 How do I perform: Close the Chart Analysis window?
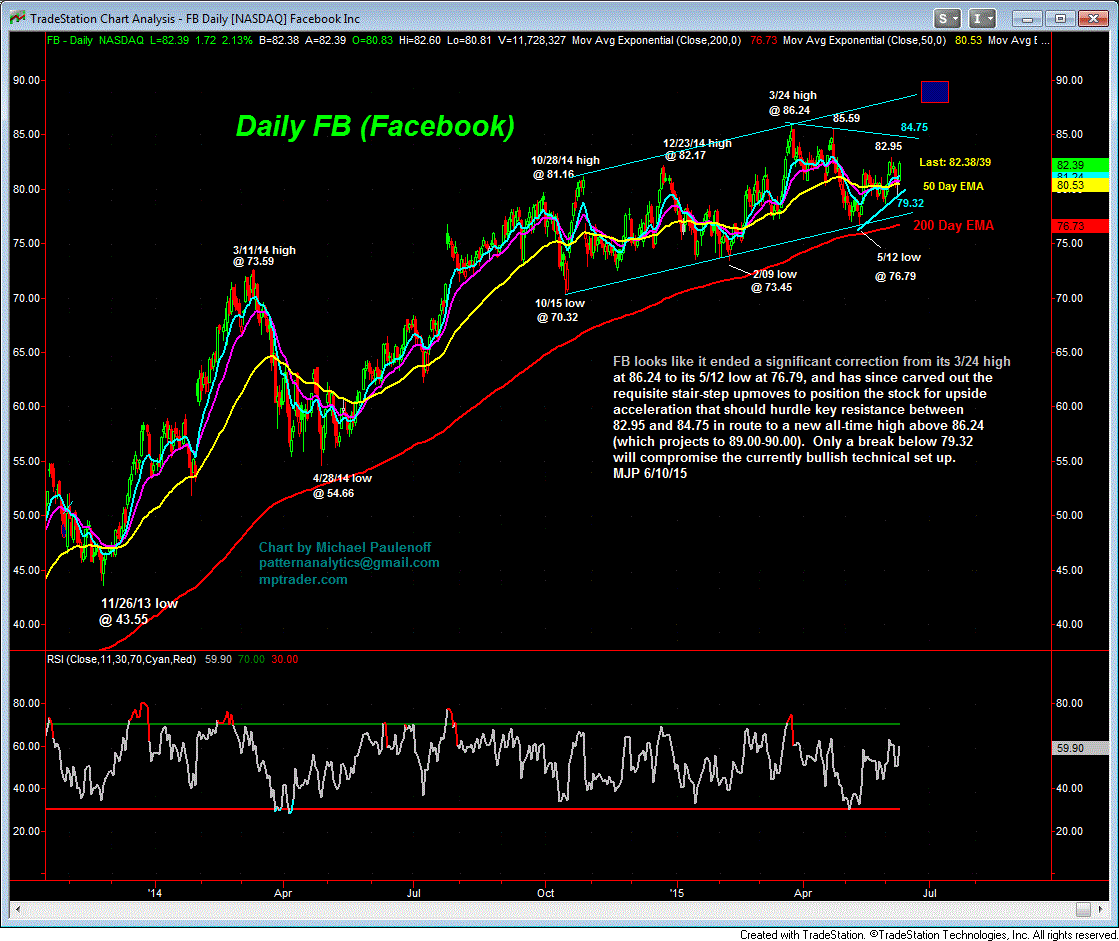coord(1093,19)
